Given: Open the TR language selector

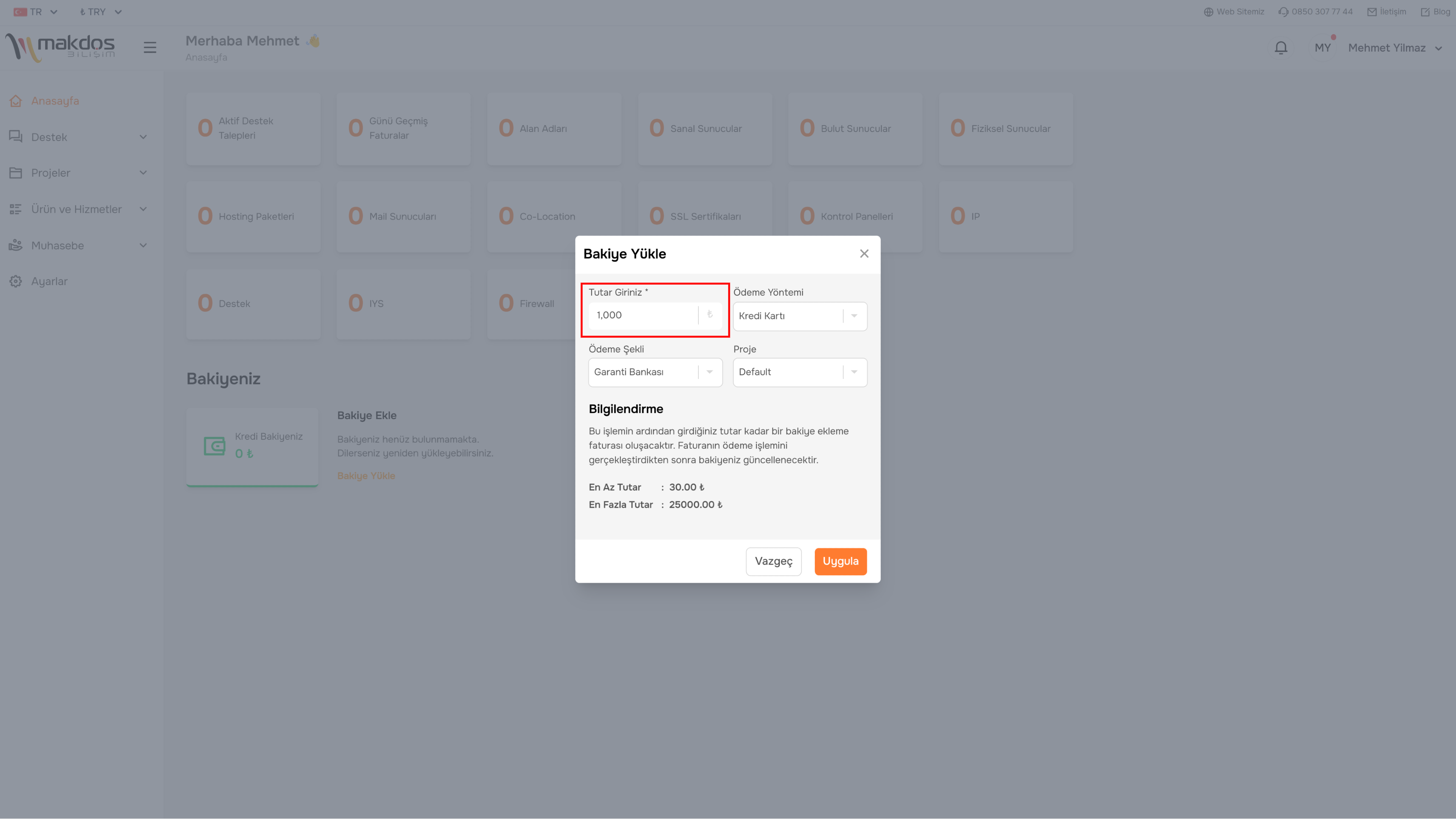Looking at the screenshot, I should (x=36, y=12).
